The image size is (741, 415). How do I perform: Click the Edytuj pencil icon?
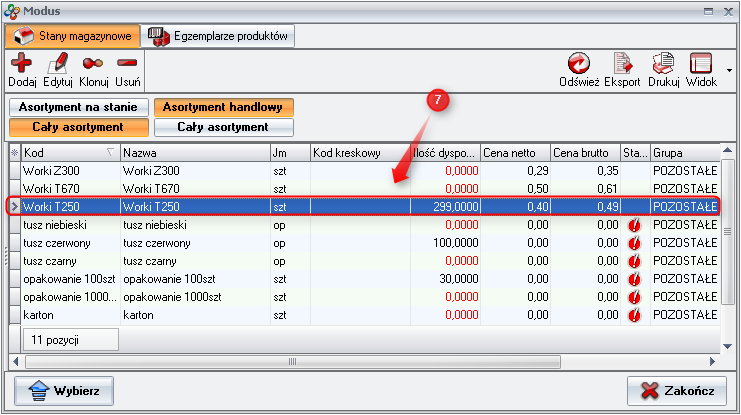(x=58, y=64)
